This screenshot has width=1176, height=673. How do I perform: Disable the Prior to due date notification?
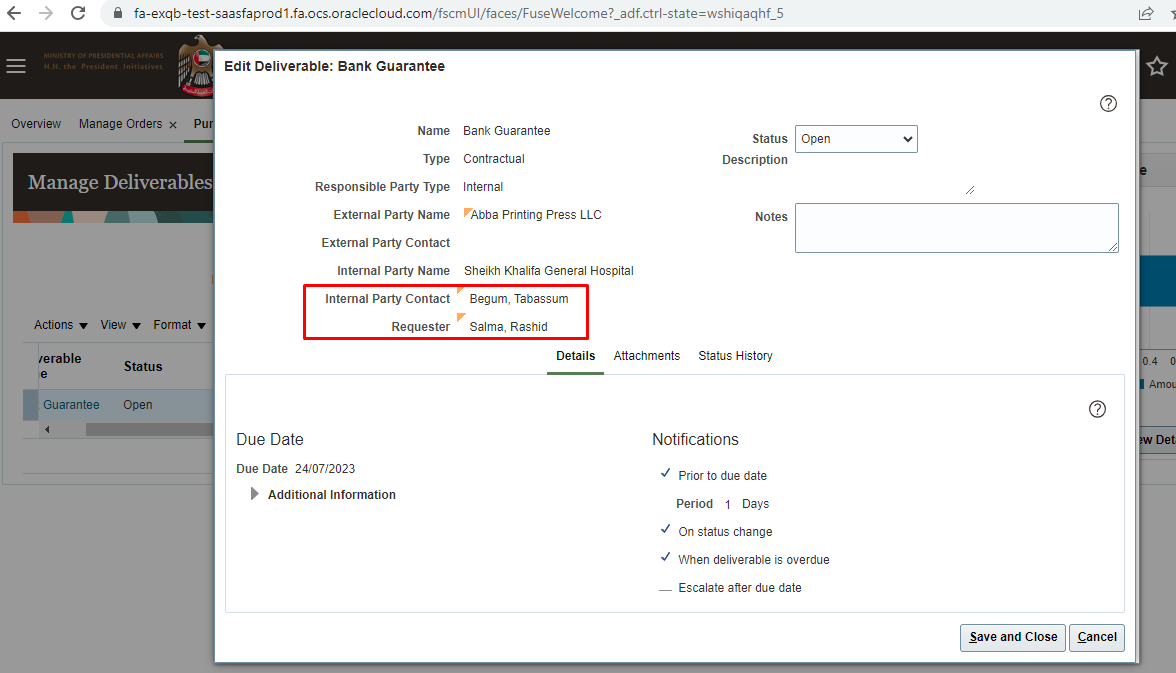point(665,475)
